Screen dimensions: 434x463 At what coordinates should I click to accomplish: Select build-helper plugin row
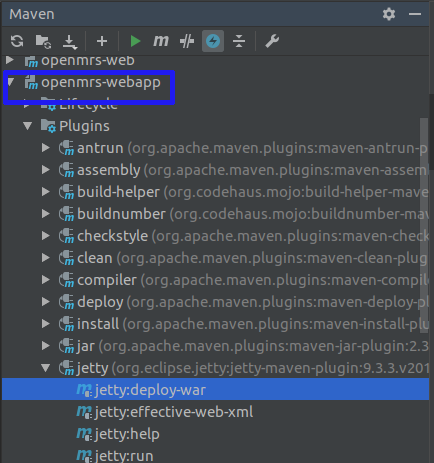(215, 192)
